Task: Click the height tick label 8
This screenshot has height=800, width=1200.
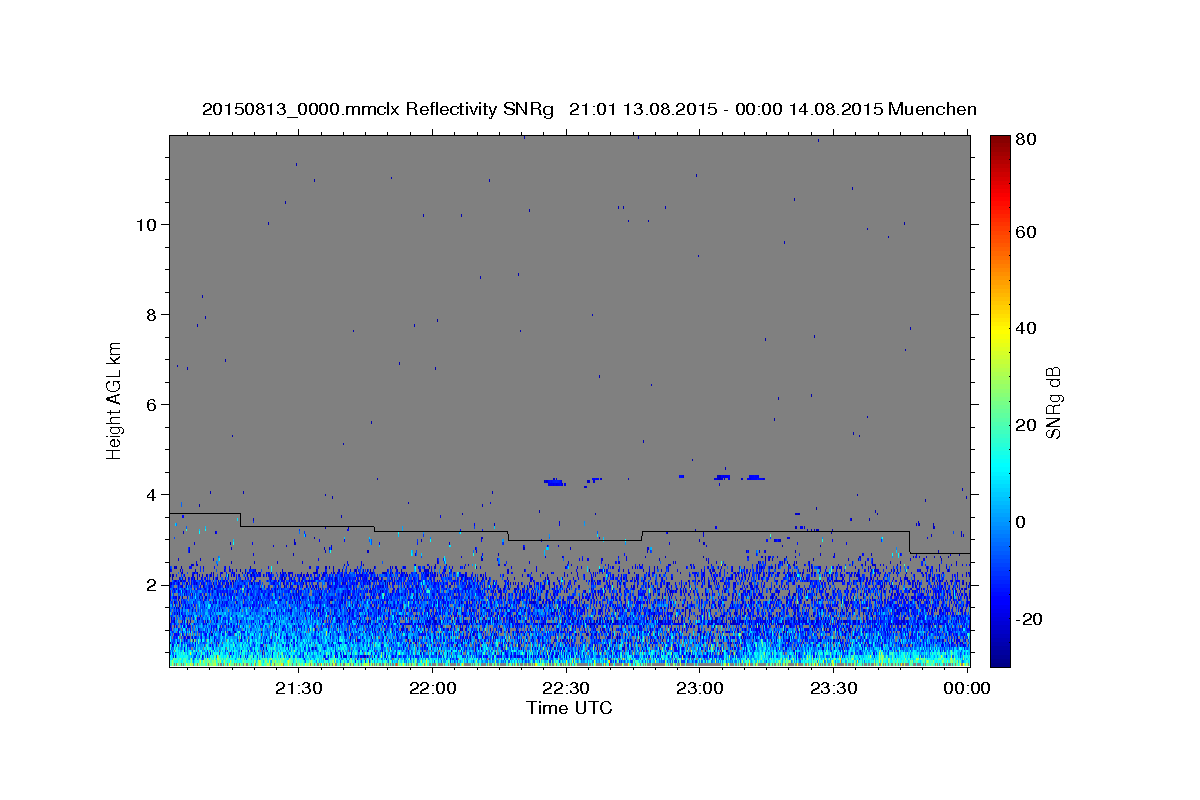Action: point(153,314)
